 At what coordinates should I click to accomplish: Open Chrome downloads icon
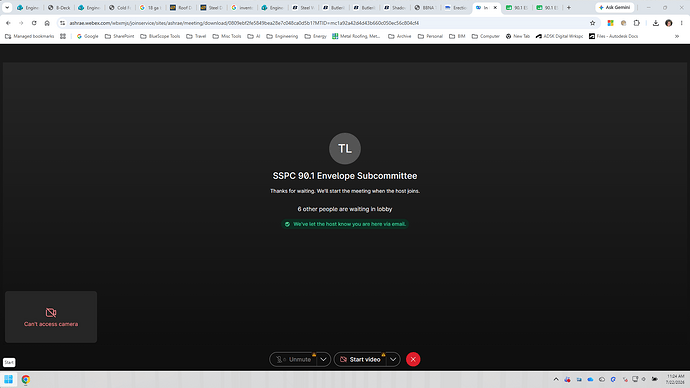tap(656, 23)
